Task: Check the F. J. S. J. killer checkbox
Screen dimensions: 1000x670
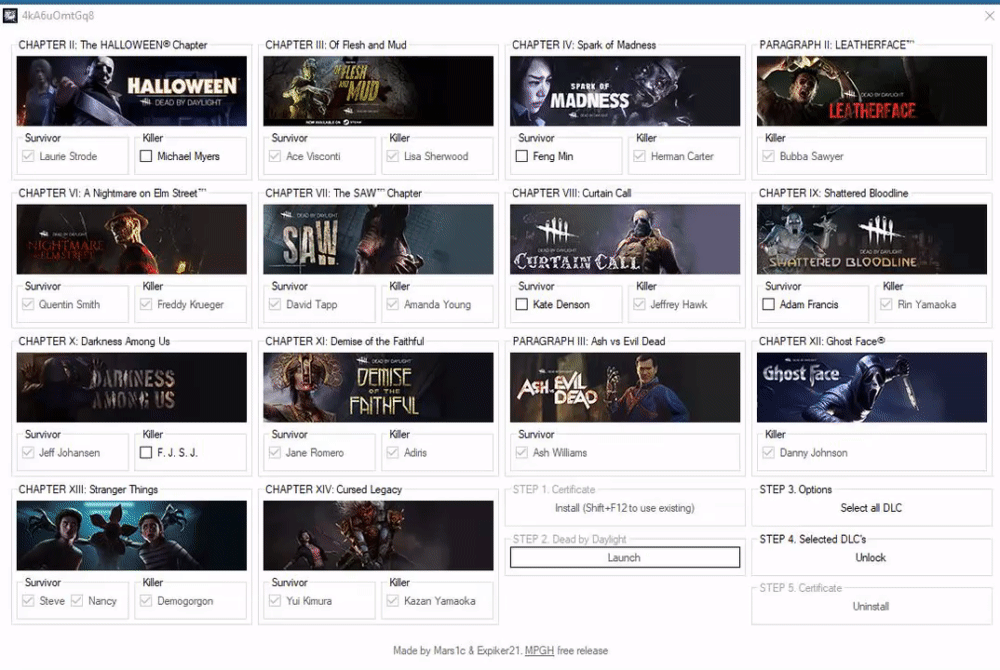Action: pos(146,453)
